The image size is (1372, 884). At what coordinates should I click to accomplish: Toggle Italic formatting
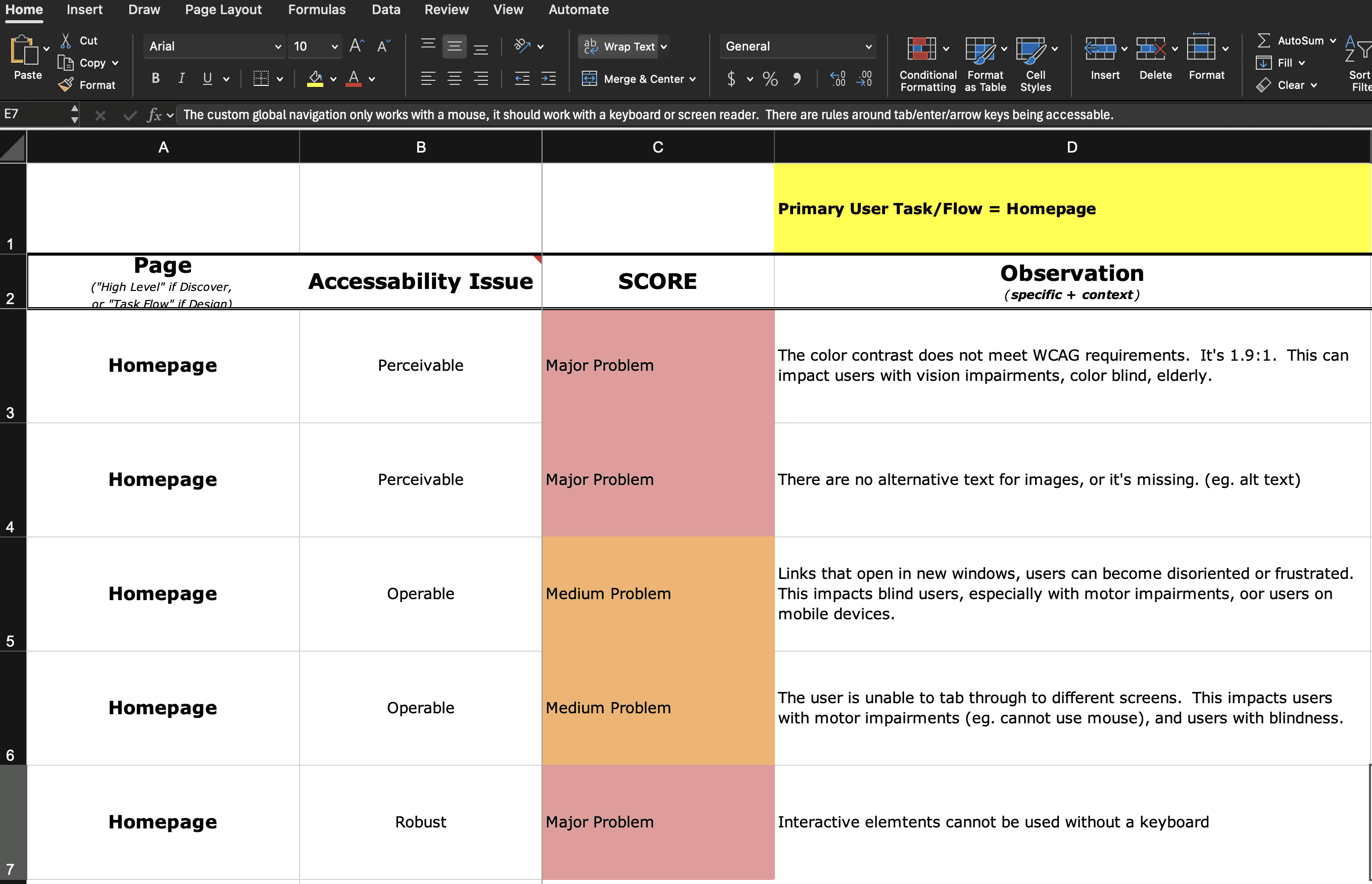[181, 79]
